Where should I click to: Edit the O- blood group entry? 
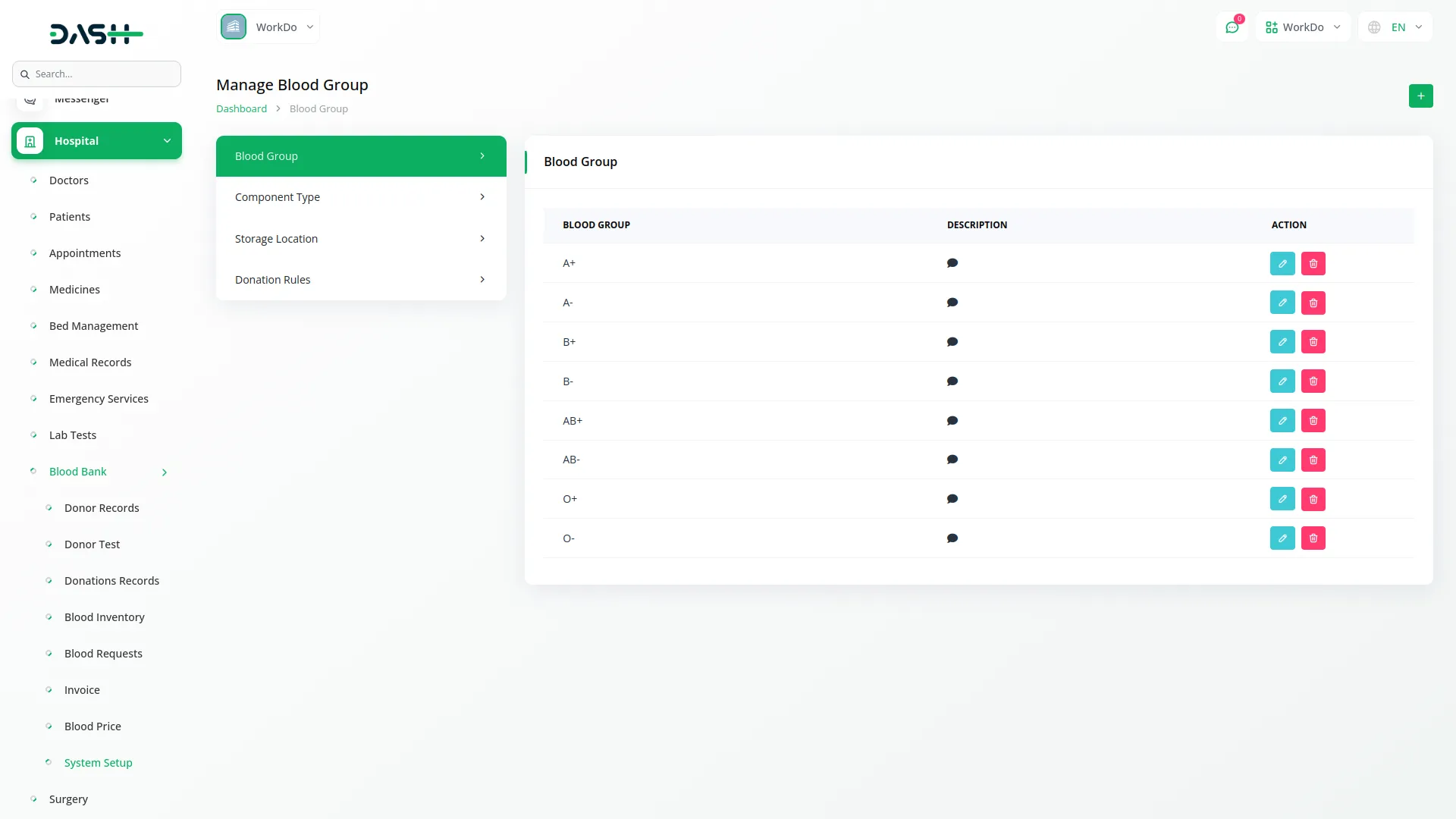click(x=1282, y=538)
